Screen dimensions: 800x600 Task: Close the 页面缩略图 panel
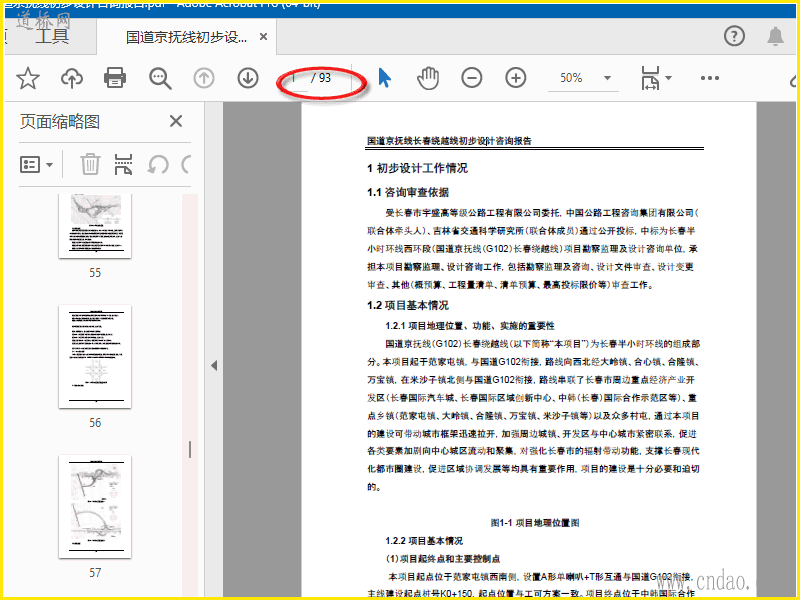click(176, 121)
